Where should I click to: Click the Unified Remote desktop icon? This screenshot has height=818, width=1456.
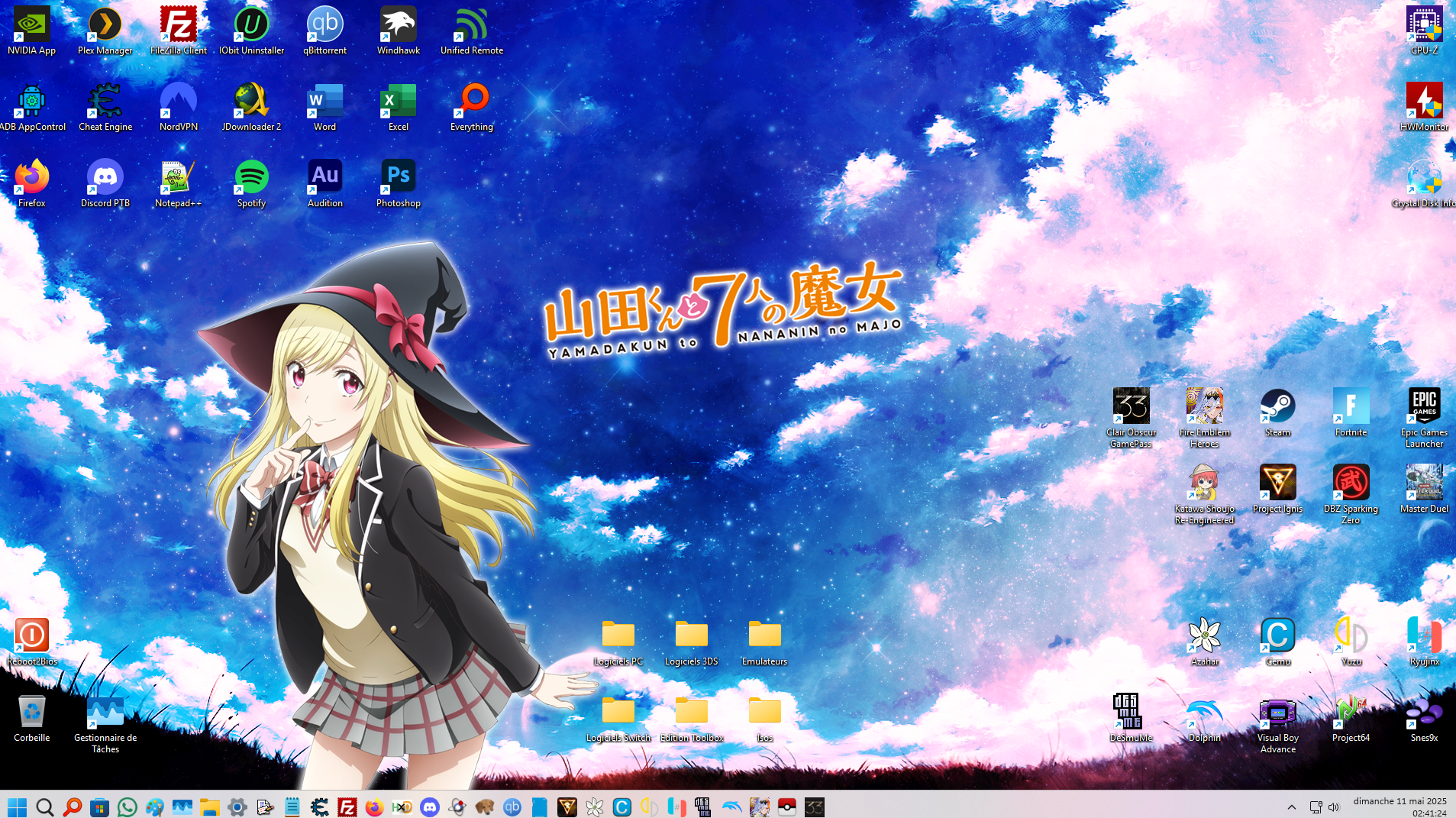tap(472, 31)
